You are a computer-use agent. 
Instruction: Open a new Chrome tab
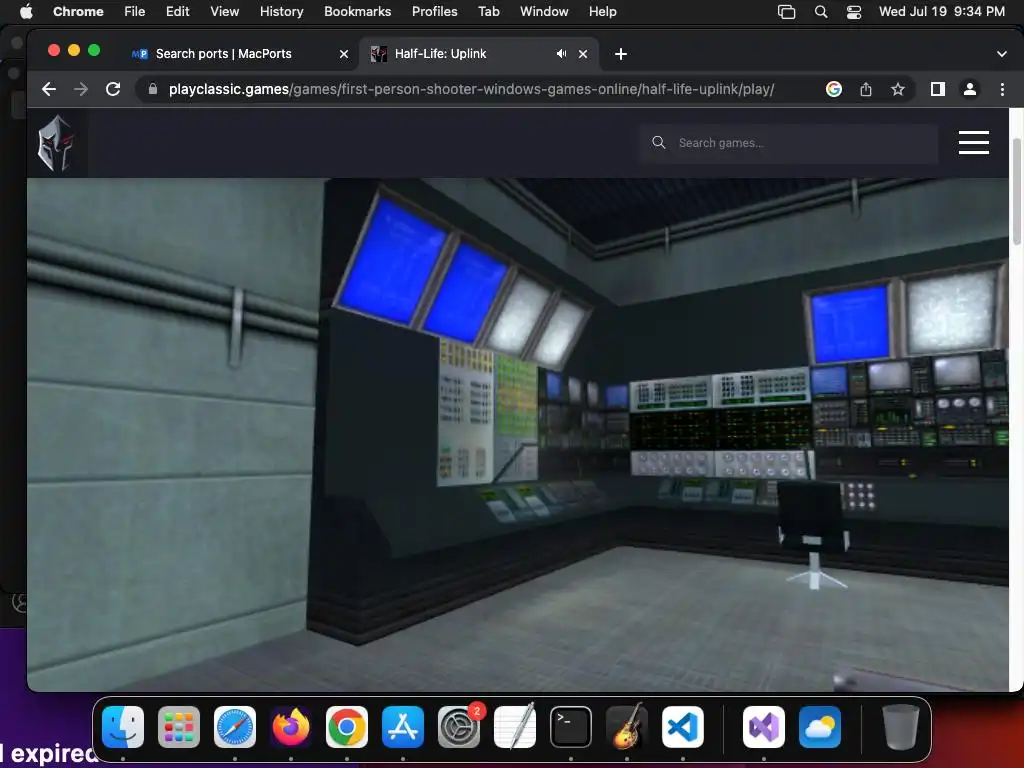point(620,54)
